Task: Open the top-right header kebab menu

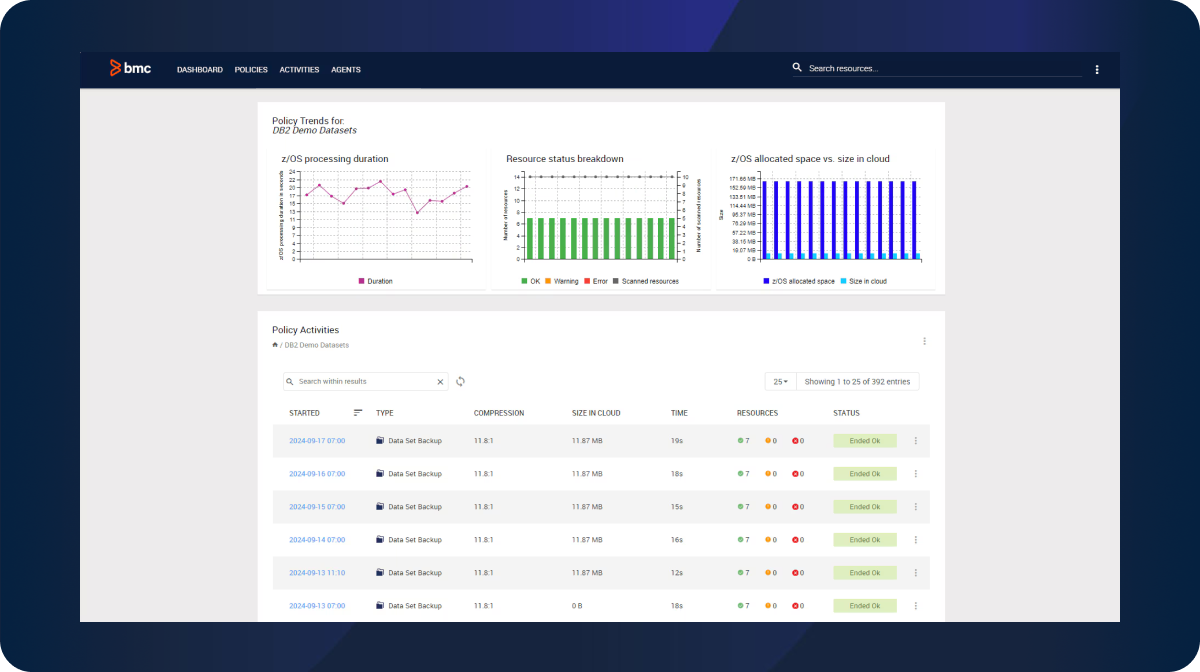Action: (1097, 70)
